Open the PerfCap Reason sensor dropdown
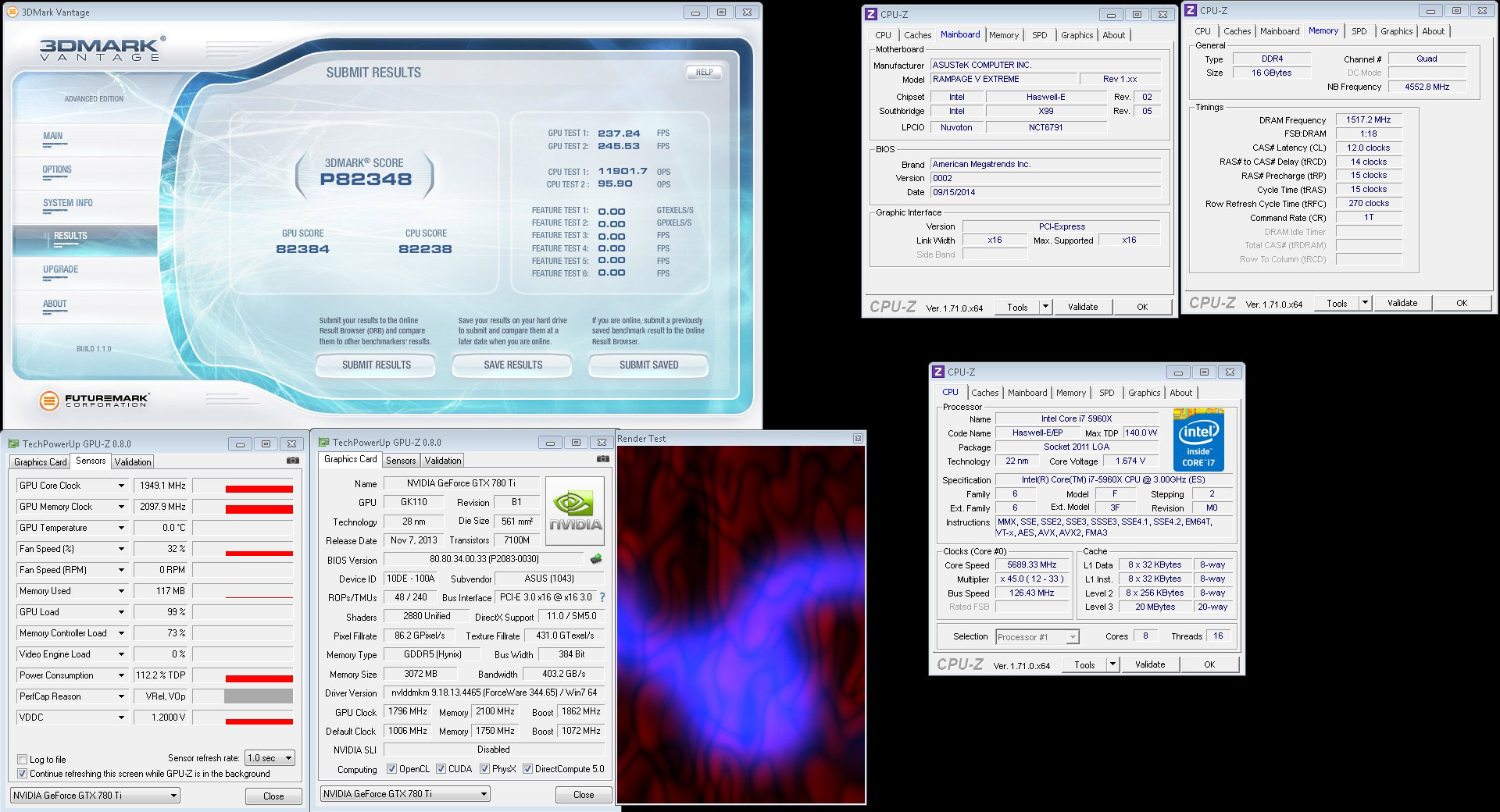 coord(121,696)
